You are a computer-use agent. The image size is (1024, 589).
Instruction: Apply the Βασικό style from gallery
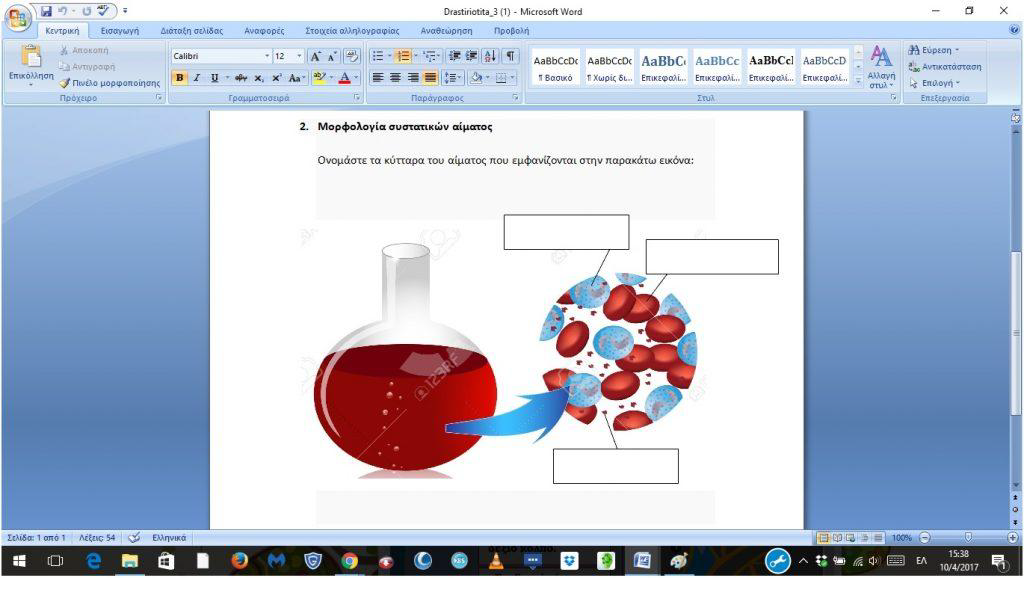555,68
